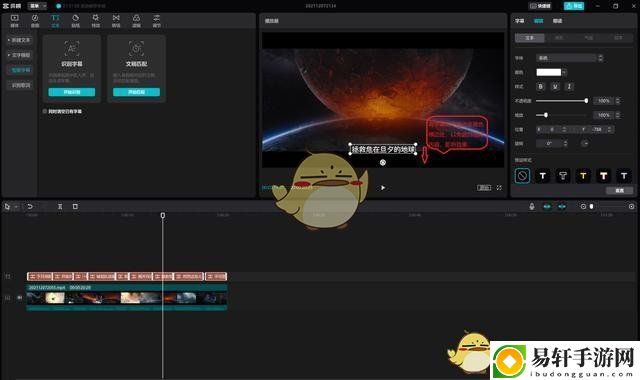The height and width of the screenshot is (380, 640).
Task: Click the teal start button under 识别字幕
Action: [72, 92]
